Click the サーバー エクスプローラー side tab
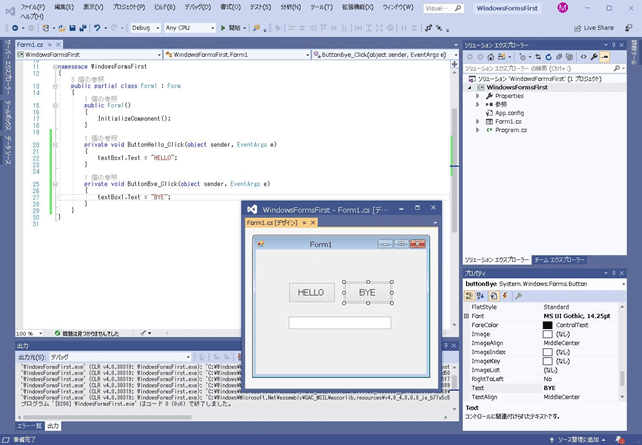This screenshot has width=642, height=445. click(7, 67)
